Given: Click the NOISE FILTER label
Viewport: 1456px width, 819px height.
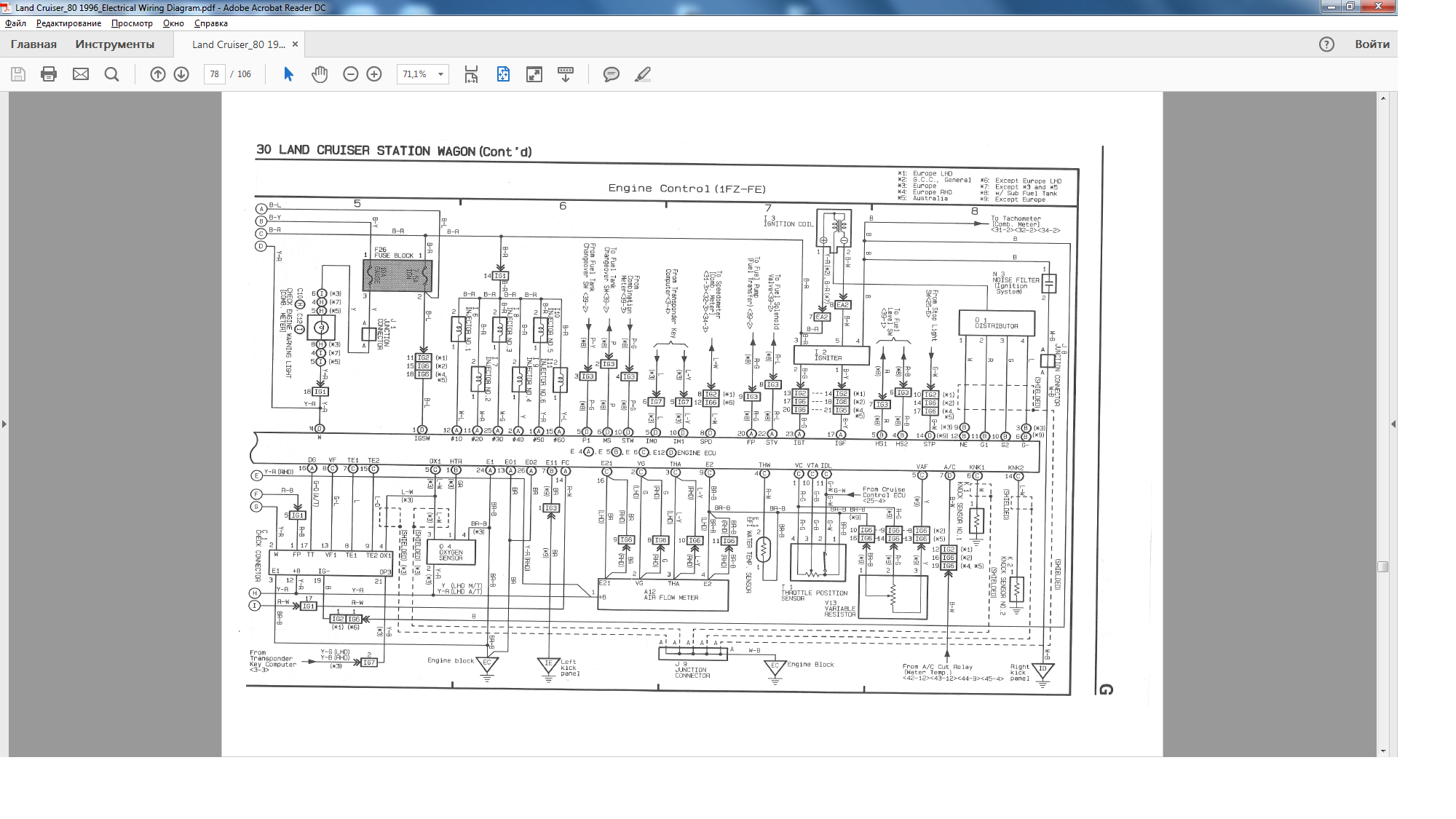Looking at the screenshot, I should 1016,280.
